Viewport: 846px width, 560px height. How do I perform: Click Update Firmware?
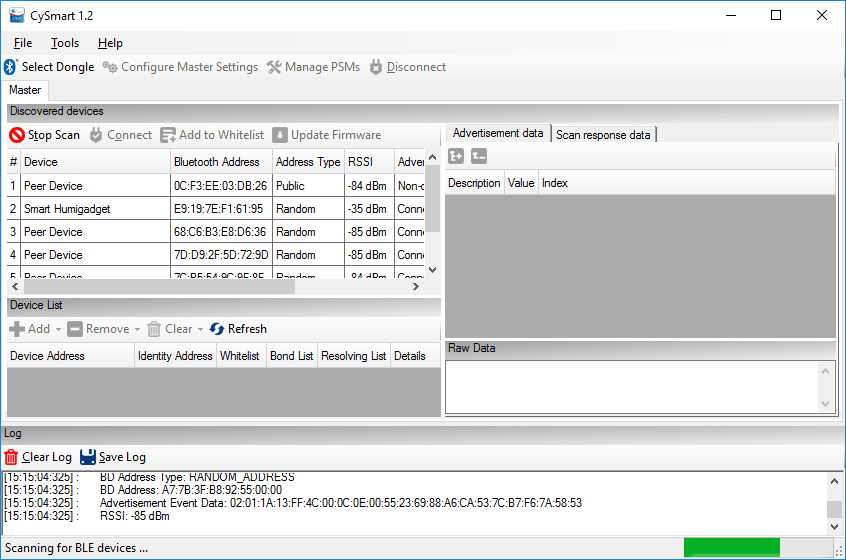(x=326, y=135)
